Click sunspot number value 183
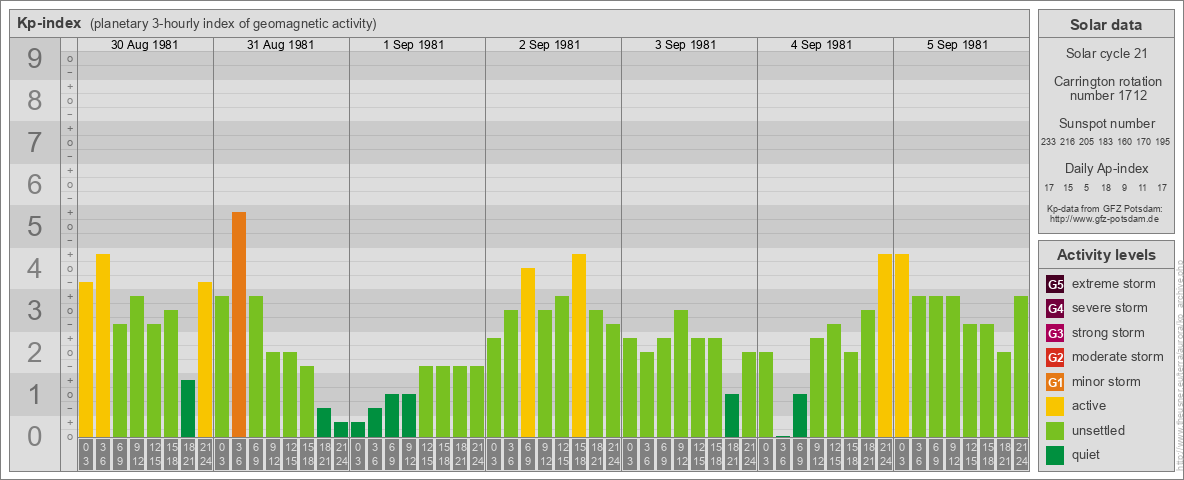 [x=1105, y=141]
